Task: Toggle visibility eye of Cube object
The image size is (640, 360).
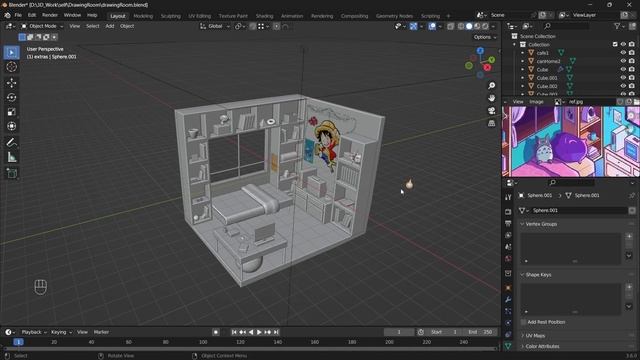Action: click(x=623, y=69)
